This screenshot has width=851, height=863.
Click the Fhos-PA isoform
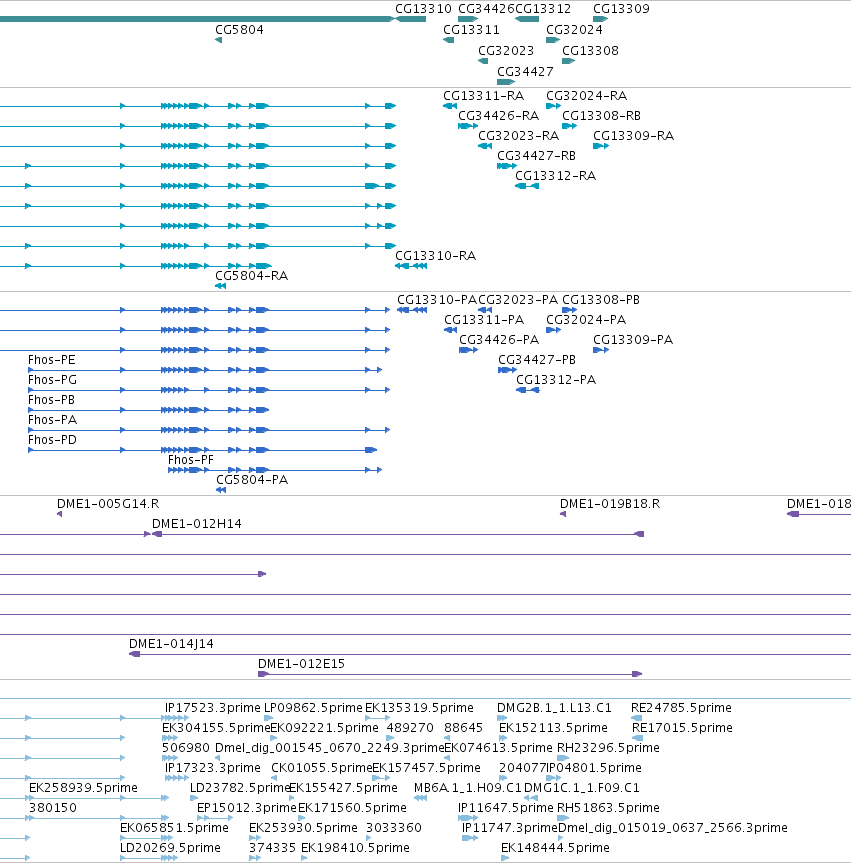(52, 420)
